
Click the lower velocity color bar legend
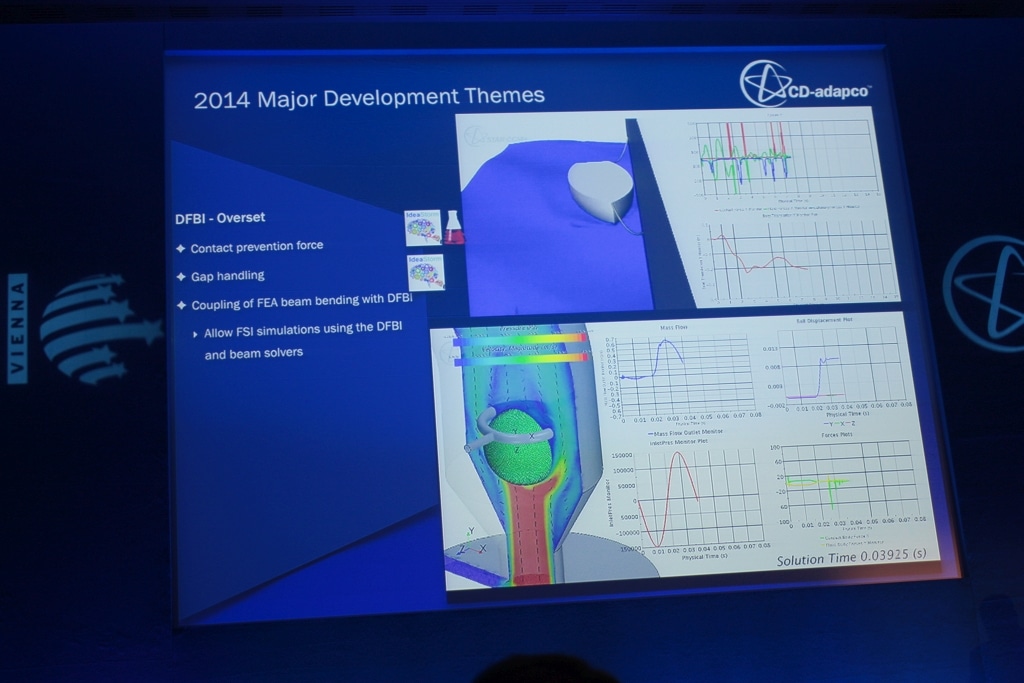pos(520,359)
